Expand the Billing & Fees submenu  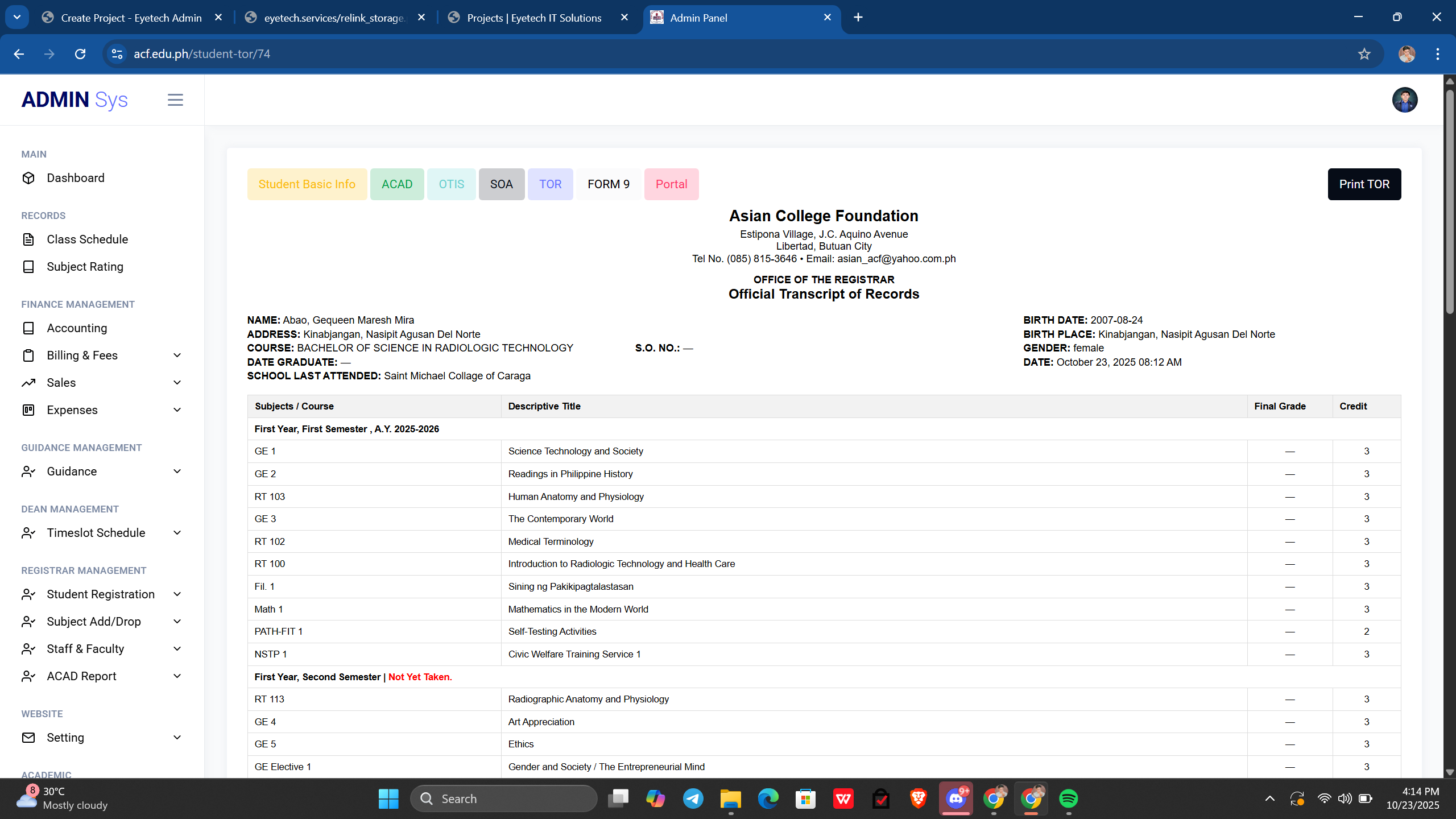(x=177, y=355)
